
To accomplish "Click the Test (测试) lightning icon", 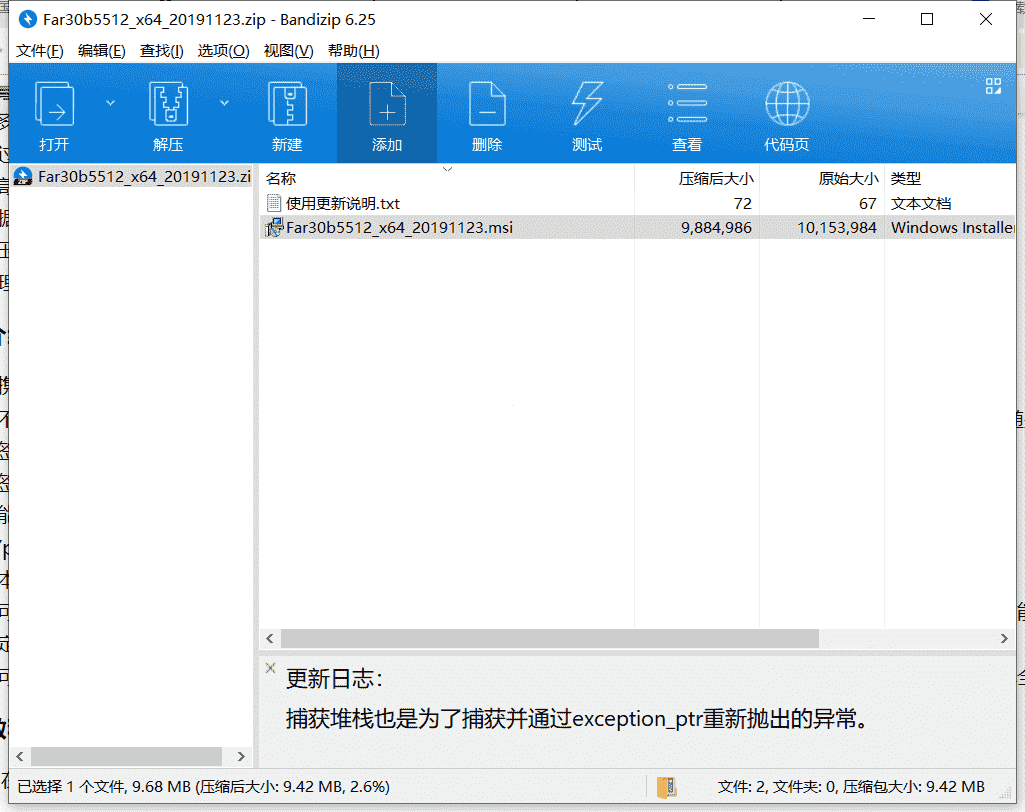I will tap(587, 104).
